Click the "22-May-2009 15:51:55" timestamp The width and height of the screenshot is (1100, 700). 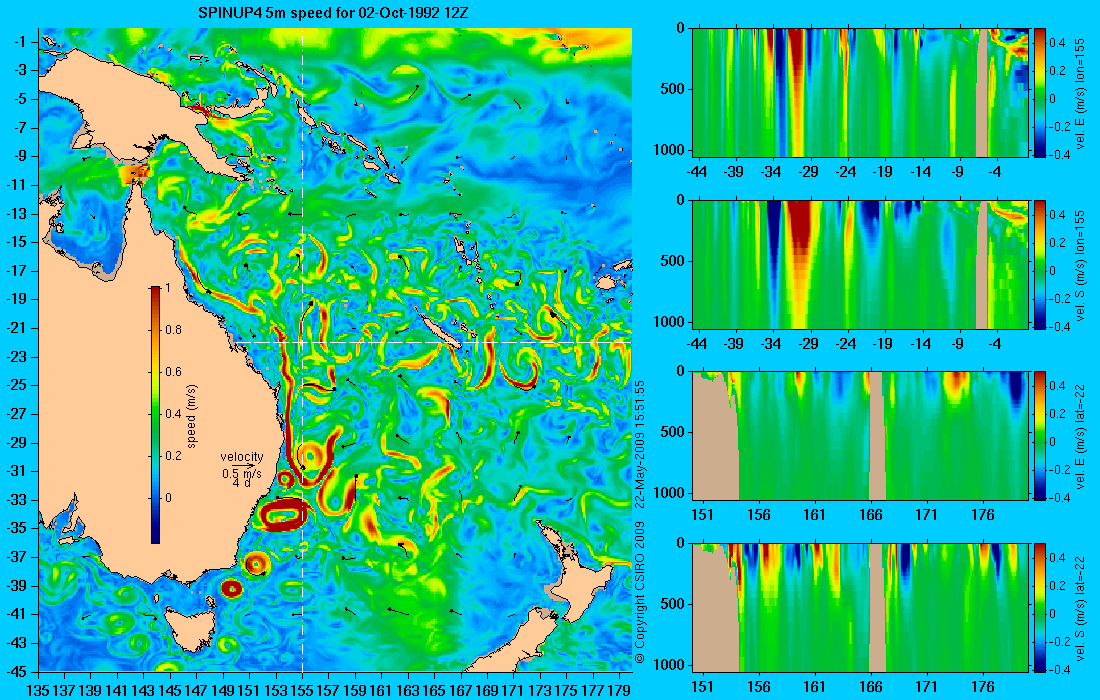click(x=639, y=443)
